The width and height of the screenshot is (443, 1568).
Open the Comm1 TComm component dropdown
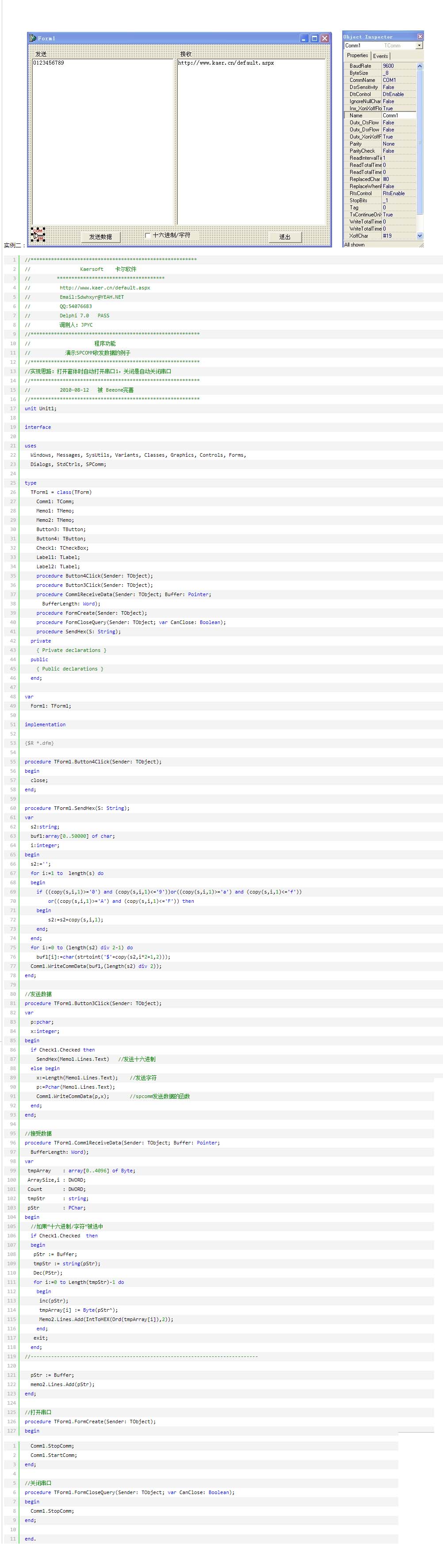(419, 46)
